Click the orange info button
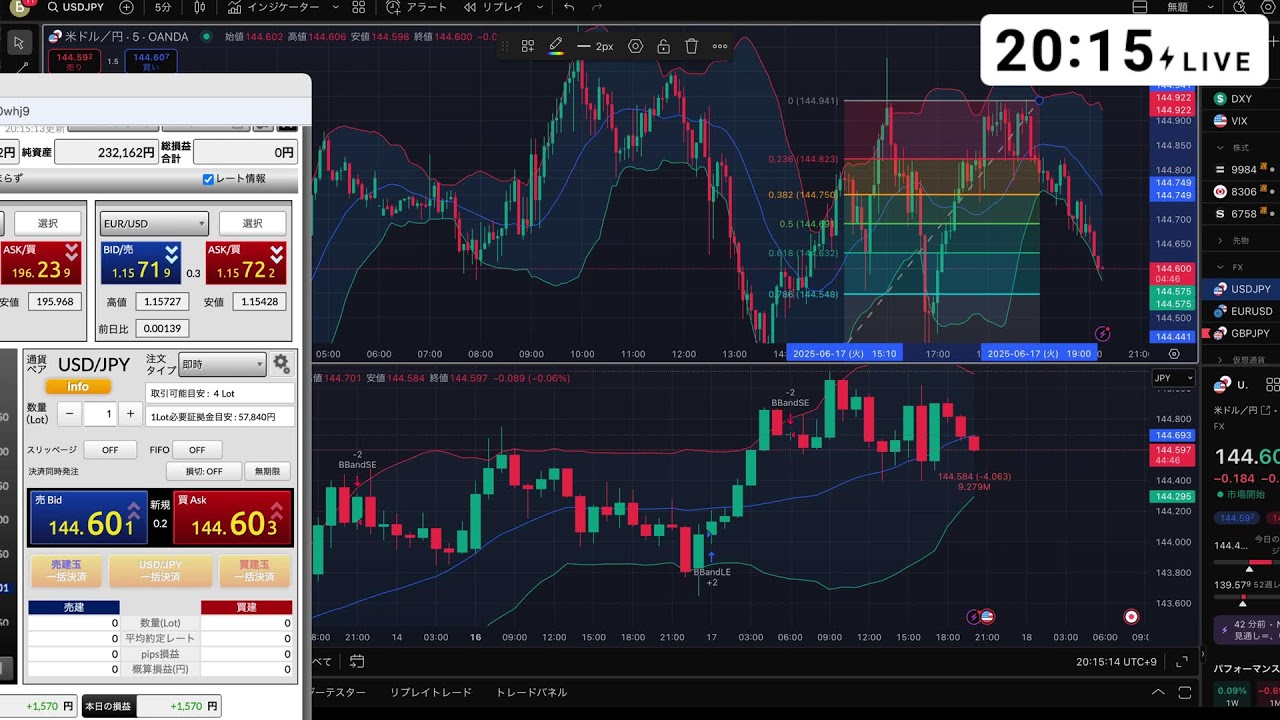 78,386
